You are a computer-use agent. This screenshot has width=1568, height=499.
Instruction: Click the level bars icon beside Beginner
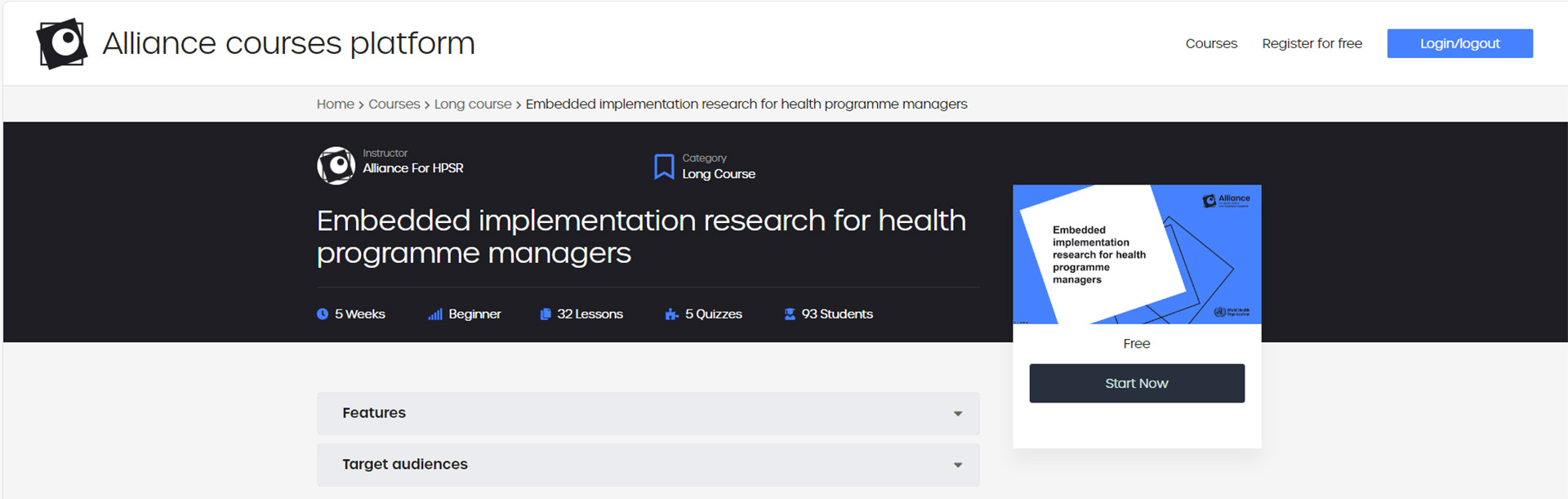(435, 314)
